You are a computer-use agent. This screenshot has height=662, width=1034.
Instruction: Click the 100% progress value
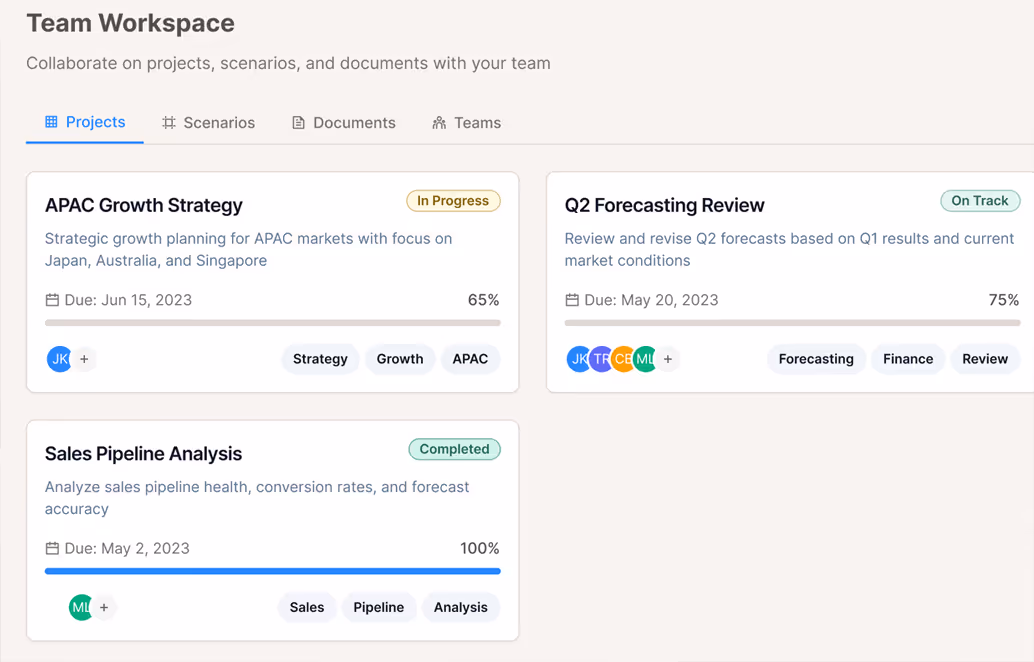coord(480,549)
